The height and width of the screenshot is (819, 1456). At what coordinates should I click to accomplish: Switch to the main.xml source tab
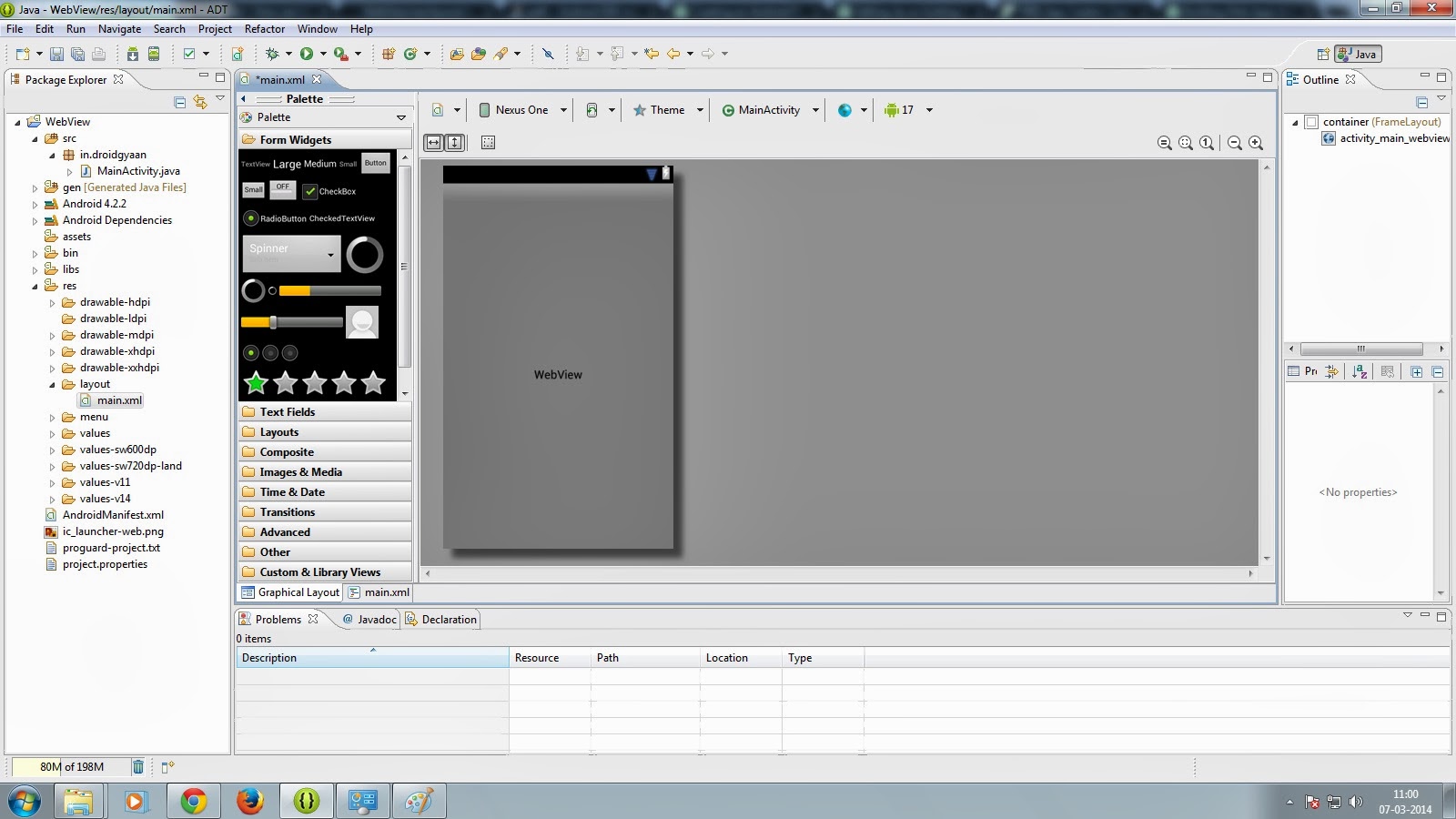pyautogui.click(x=379, y=592)
